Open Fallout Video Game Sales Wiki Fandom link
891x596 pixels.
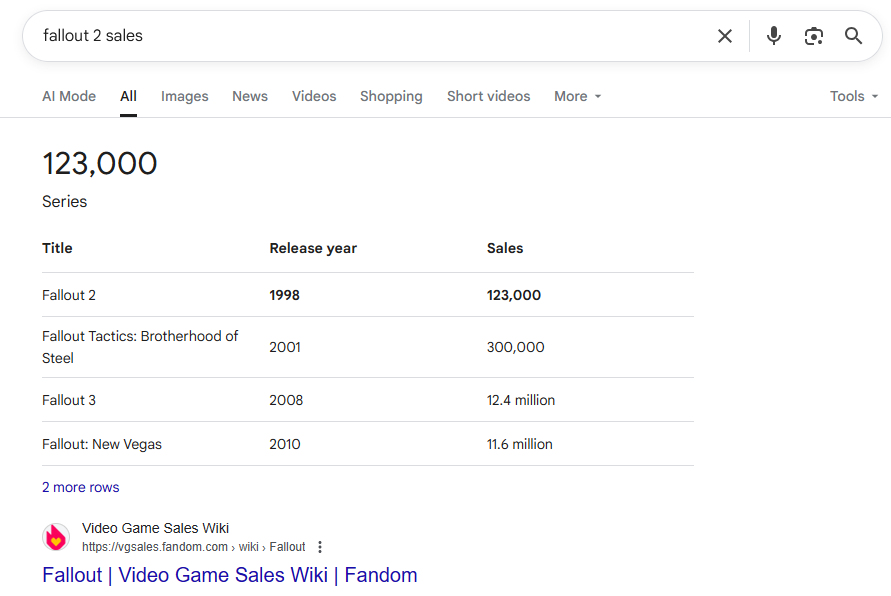tap(230, 575)
